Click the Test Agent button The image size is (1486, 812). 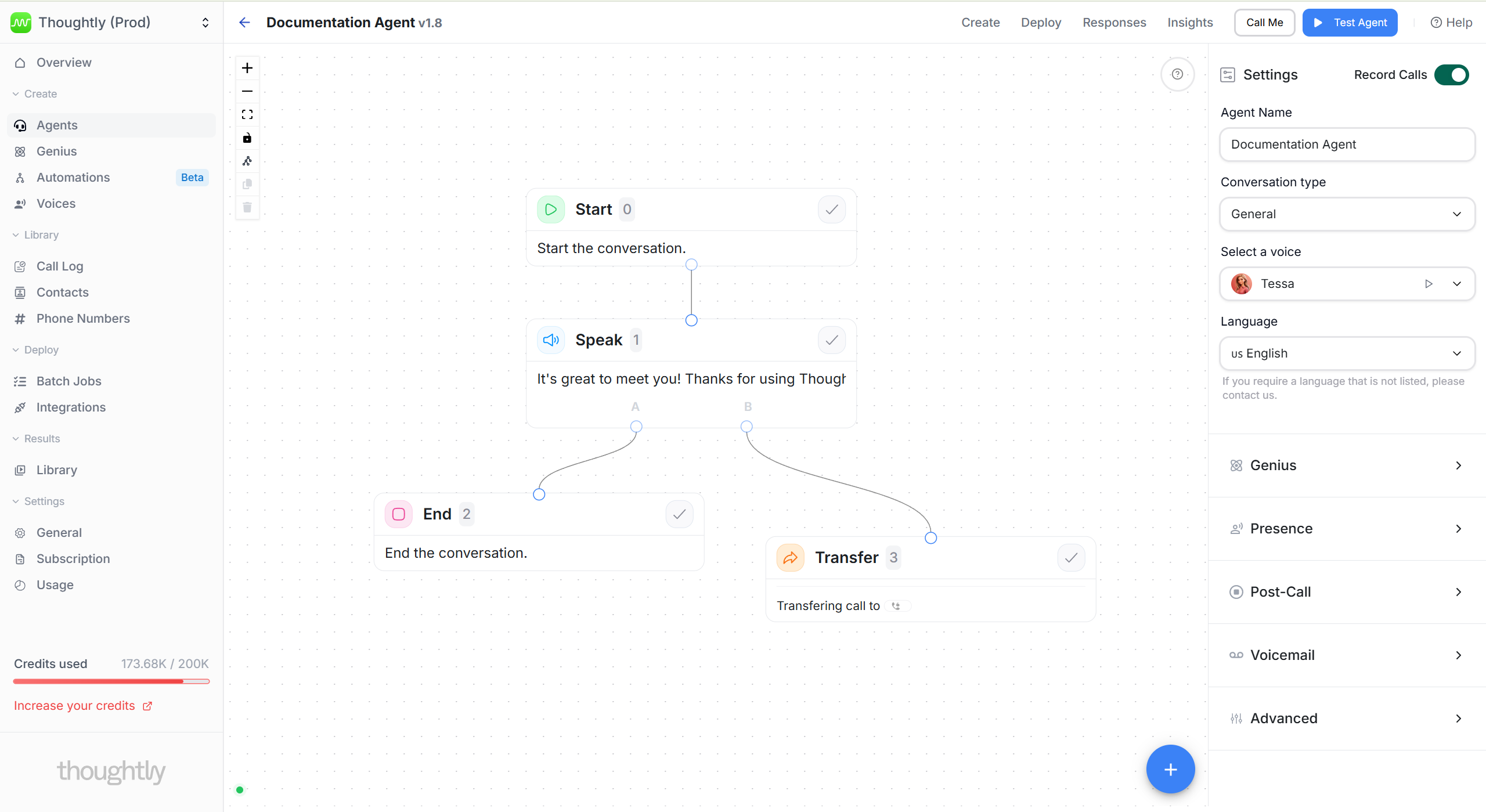[1350, 23]
